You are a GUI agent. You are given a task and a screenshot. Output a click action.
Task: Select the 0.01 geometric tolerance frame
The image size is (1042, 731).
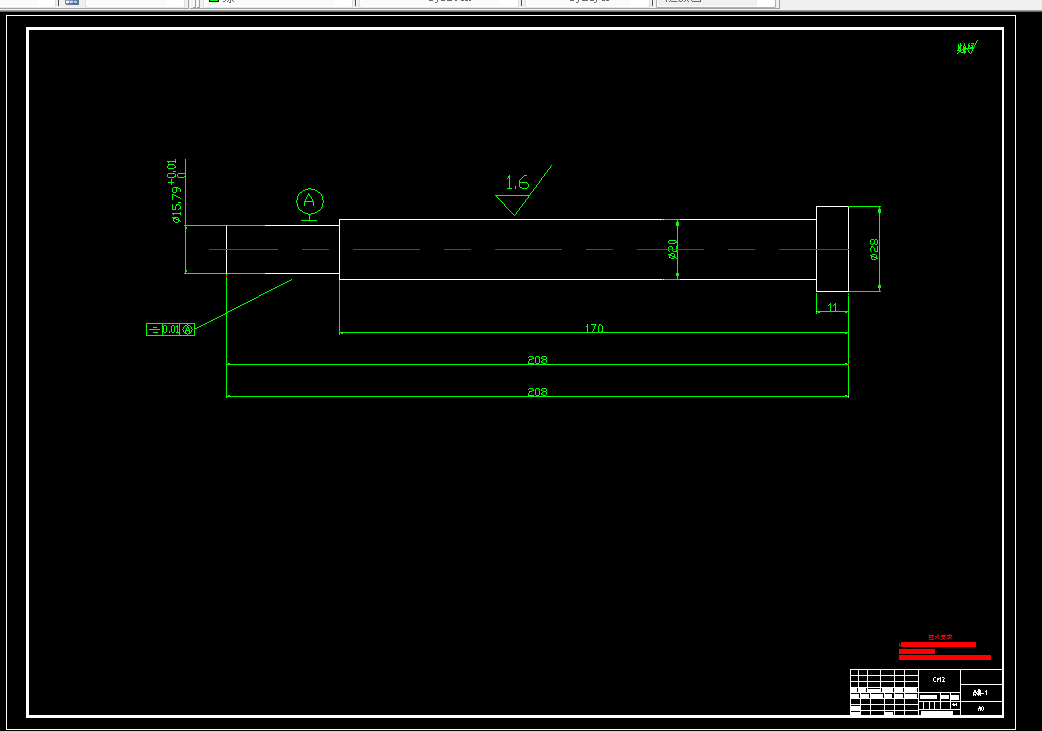(170, 330)
